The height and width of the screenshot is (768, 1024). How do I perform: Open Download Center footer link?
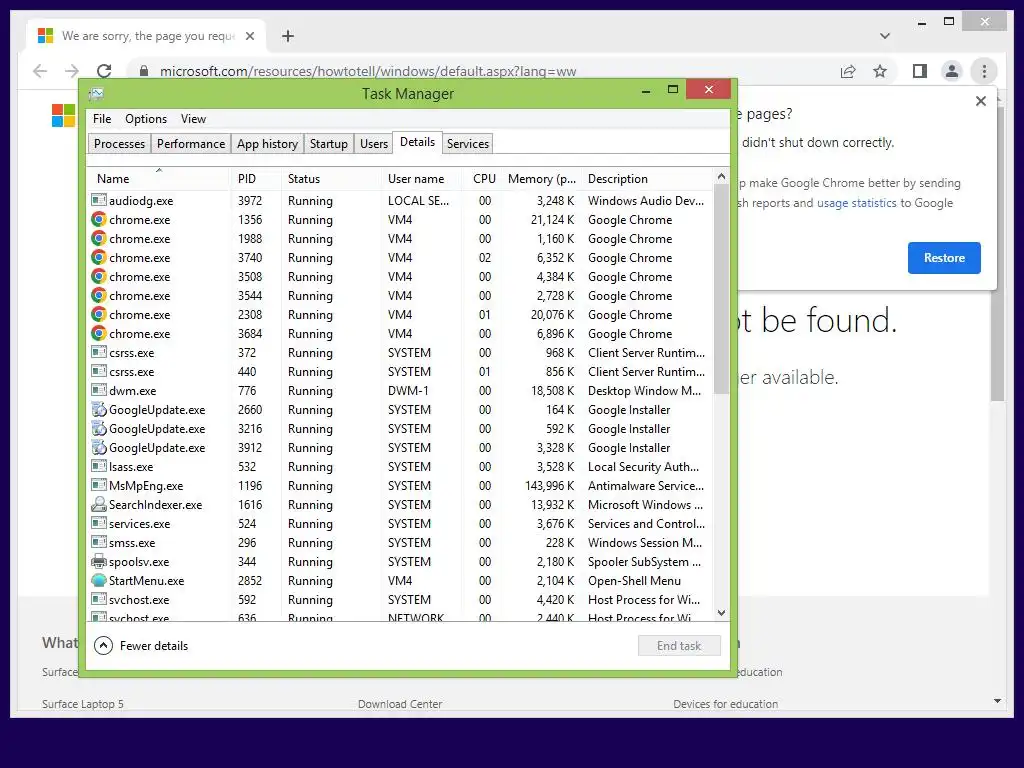(400, 704)
